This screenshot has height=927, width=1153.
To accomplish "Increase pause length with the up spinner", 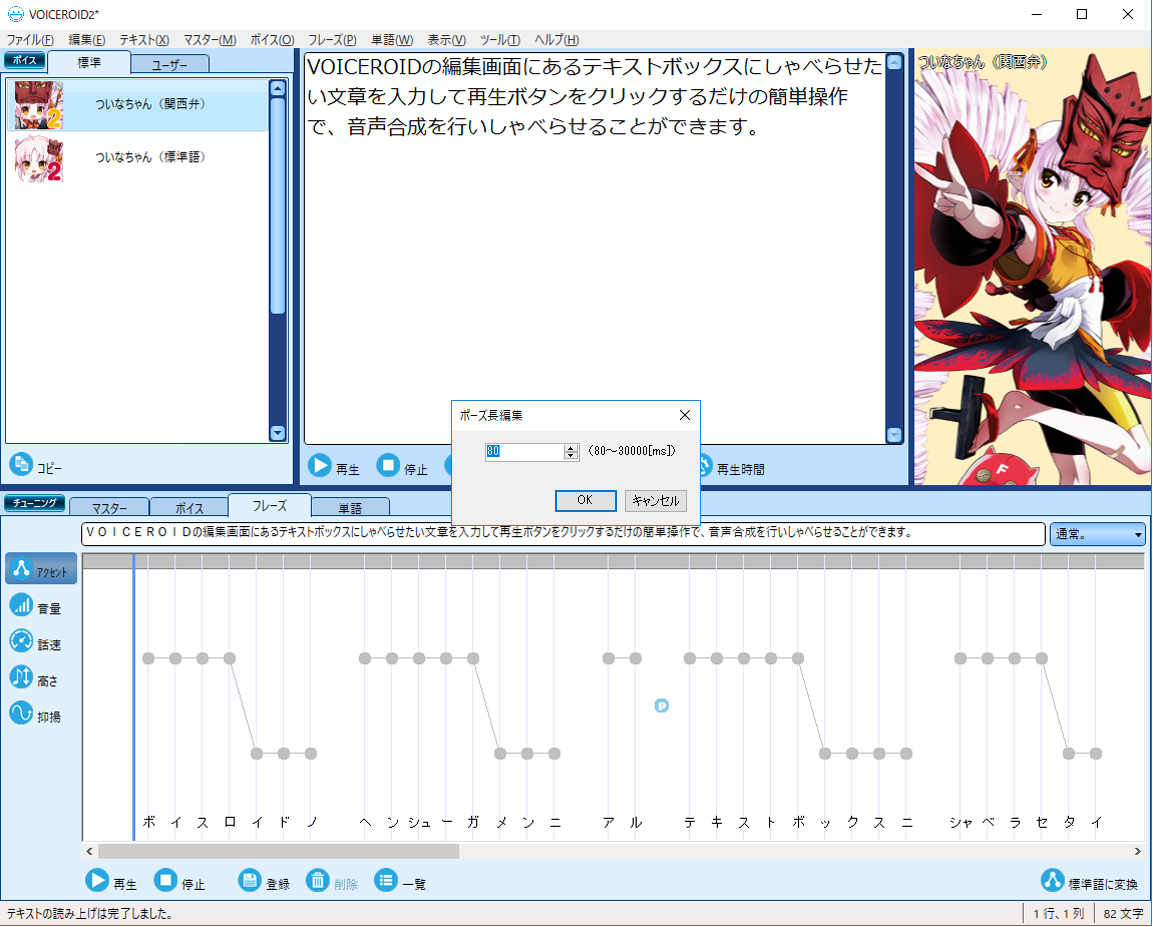I will pyautogui.click(x=571, y=448).
